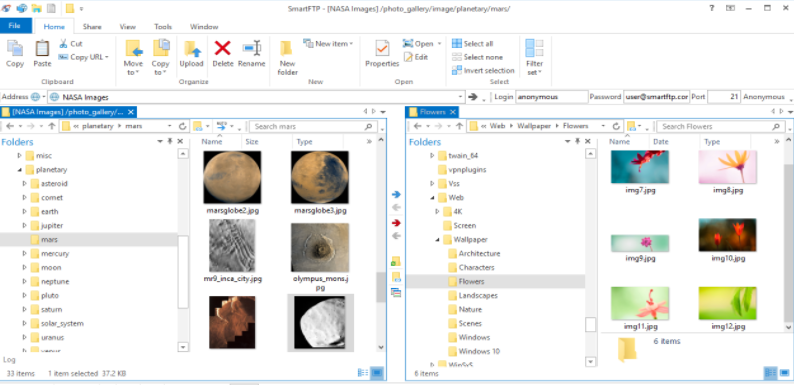Select the marsglobe2.jpg thumbnail
Screen dimensions: 794x385
pos(232,177)
